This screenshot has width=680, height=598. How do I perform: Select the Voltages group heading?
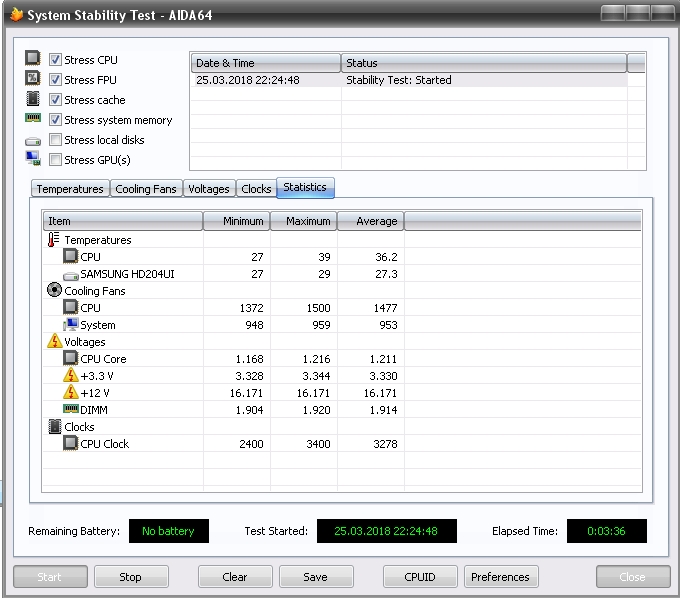pyautogui.click(x=85, y=342)
